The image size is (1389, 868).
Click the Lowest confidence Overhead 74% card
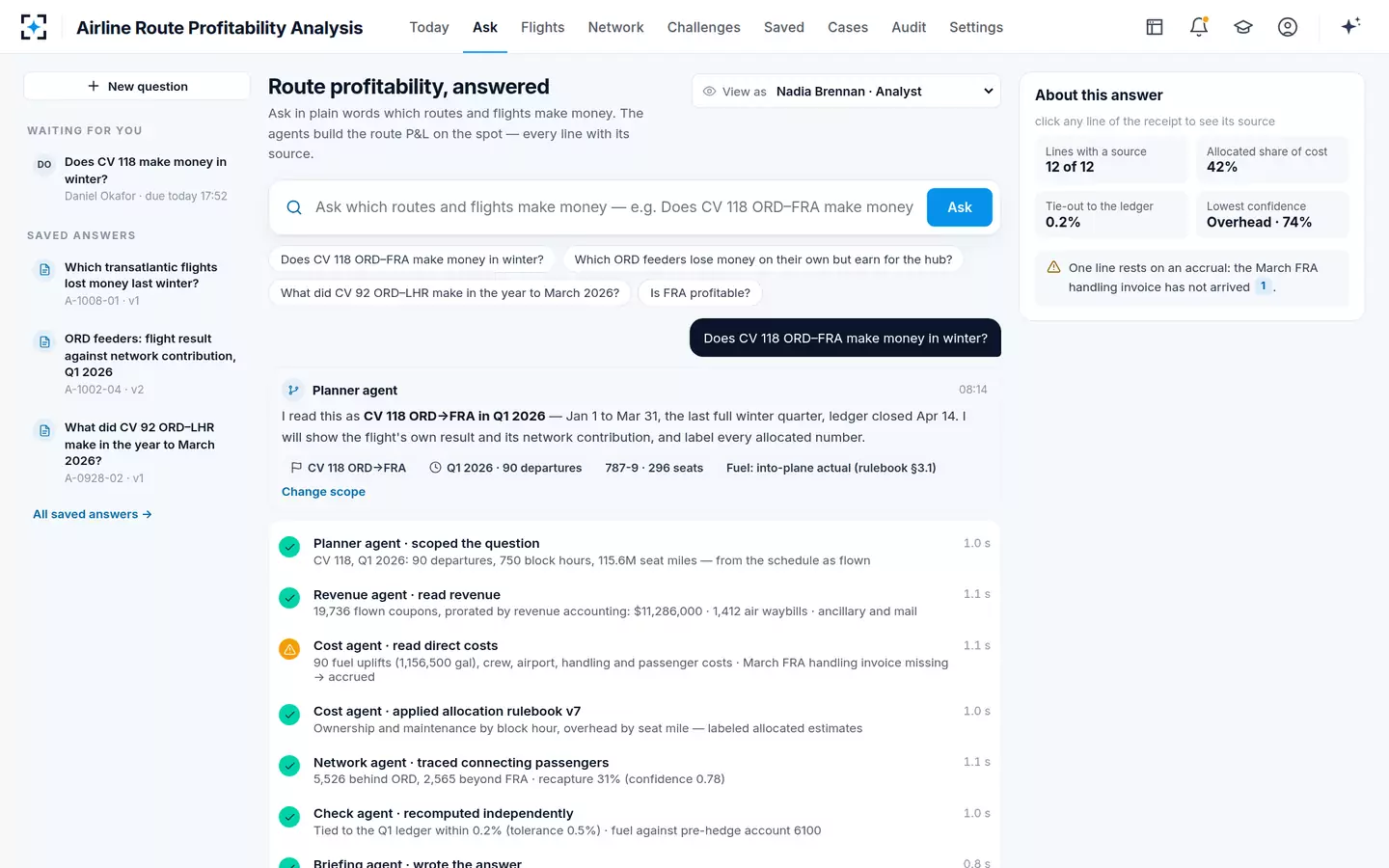pos(1272,214)
